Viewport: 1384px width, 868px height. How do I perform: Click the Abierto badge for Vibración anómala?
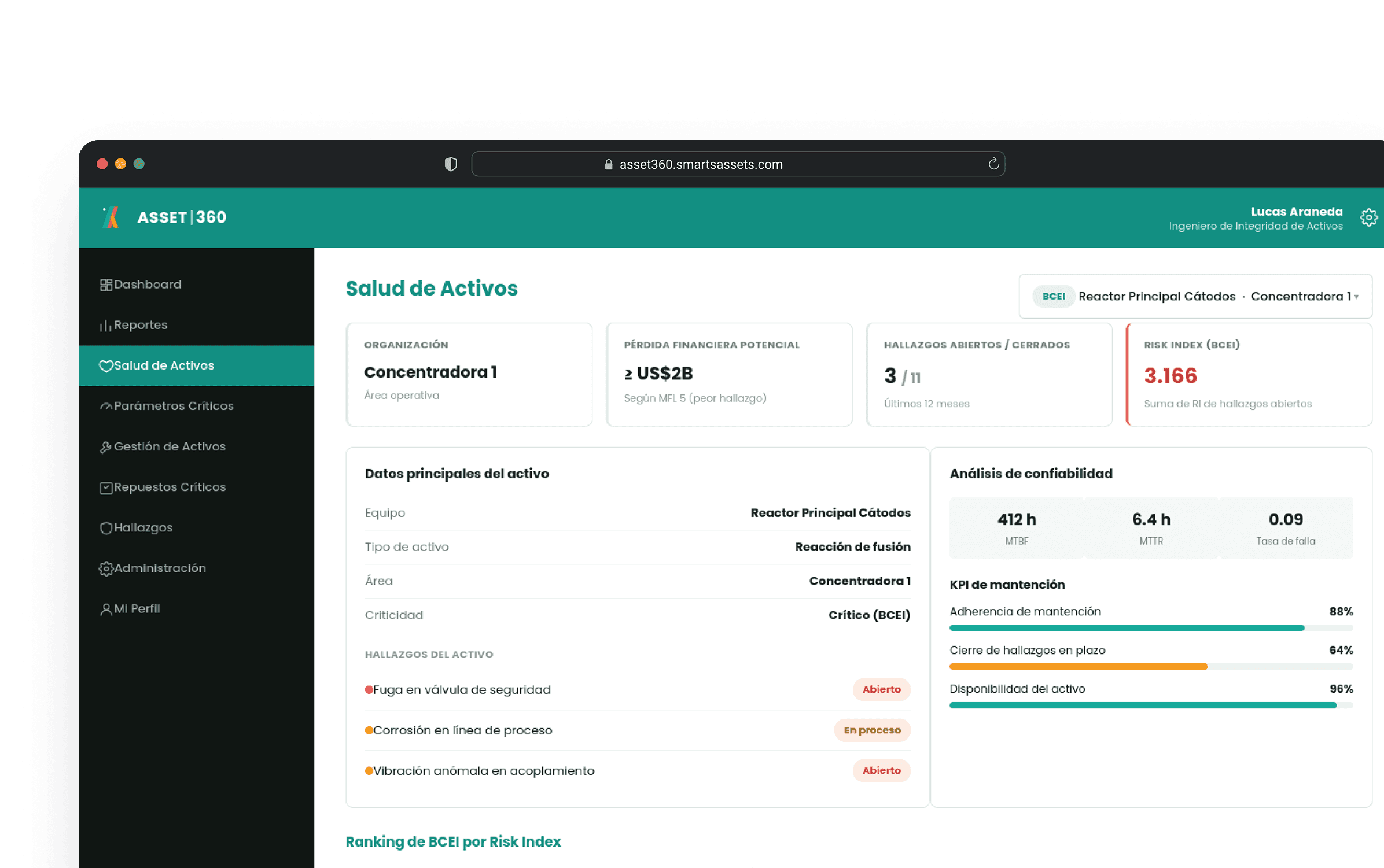[881, 771]
